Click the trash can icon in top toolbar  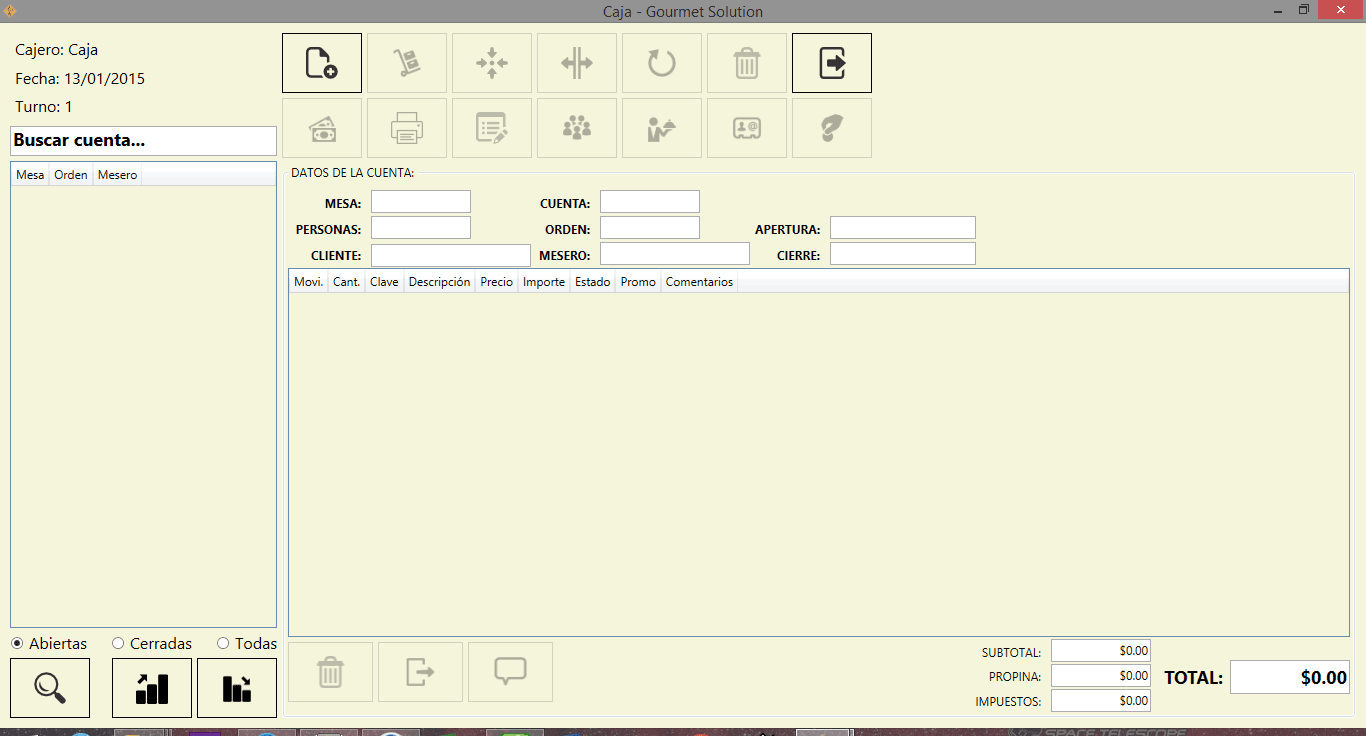(746, 63)
